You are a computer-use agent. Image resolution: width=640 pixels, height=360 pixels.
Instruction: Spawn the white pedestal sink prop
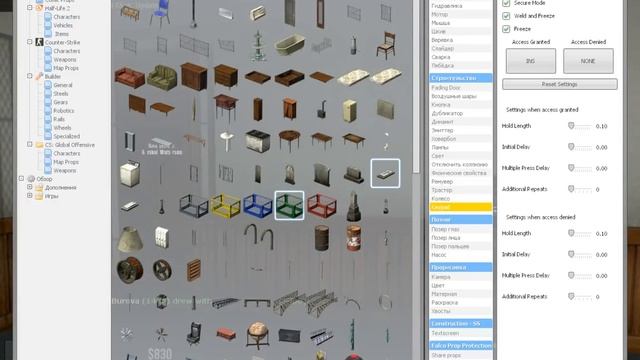coord(226,141)
